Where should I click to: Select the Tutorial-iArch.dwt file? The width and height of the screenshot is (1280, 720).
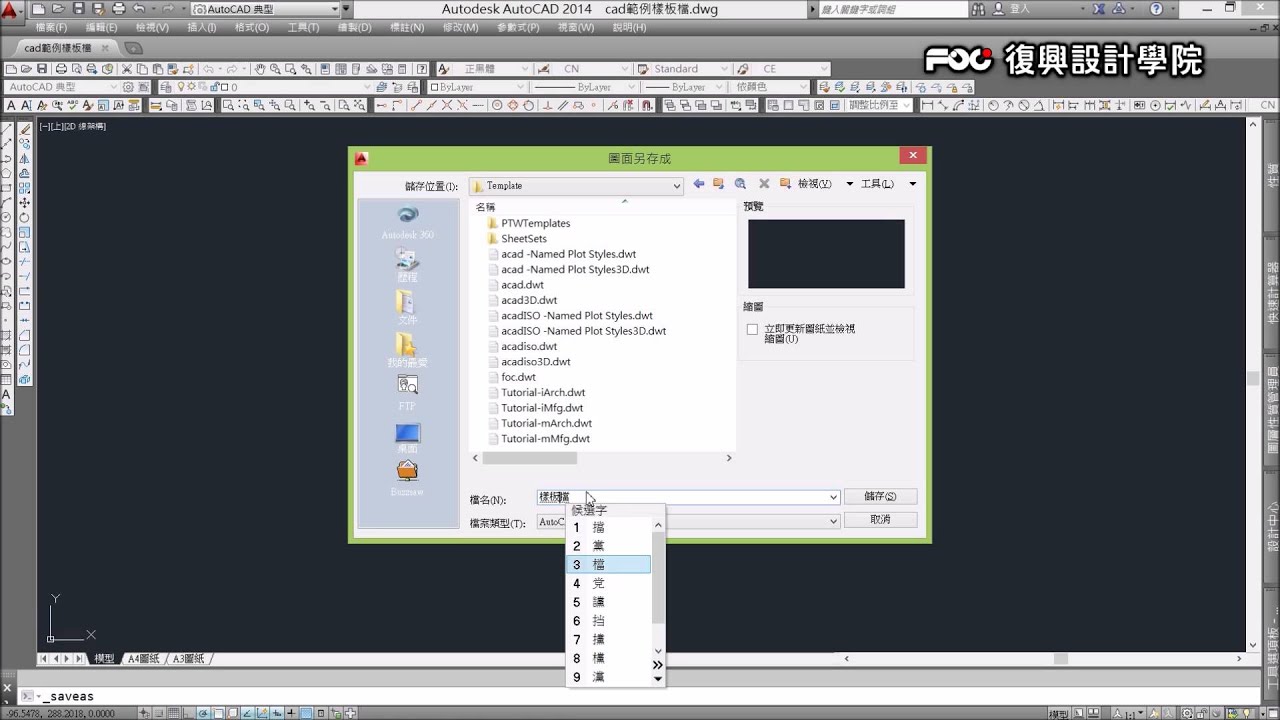pos(543,392)
